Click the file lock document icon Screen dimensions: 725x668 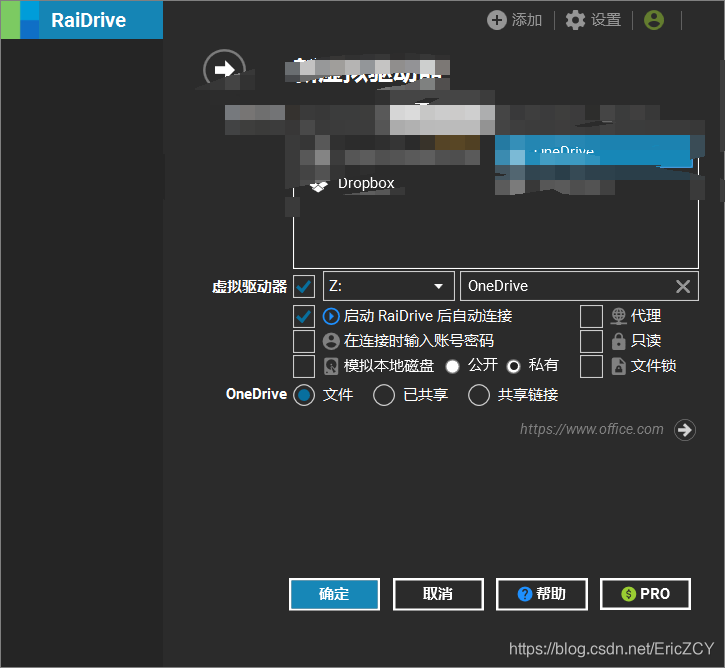click(619, 367)
